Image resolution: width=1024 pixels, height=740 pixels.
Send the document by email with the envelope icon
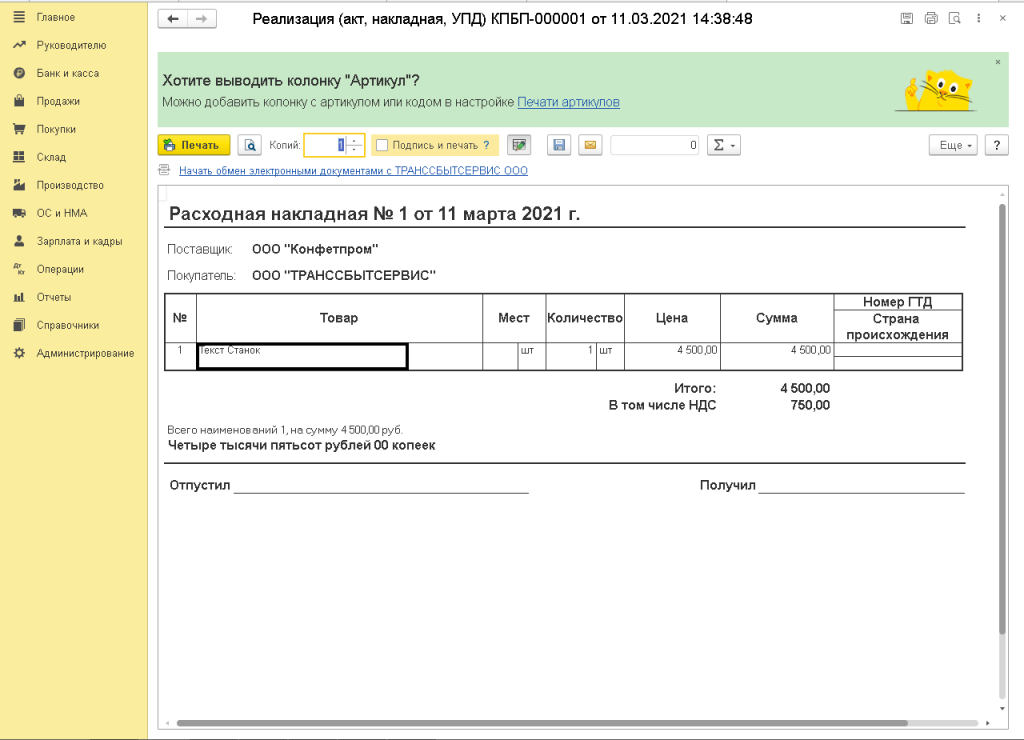click(x=590, y=145)
